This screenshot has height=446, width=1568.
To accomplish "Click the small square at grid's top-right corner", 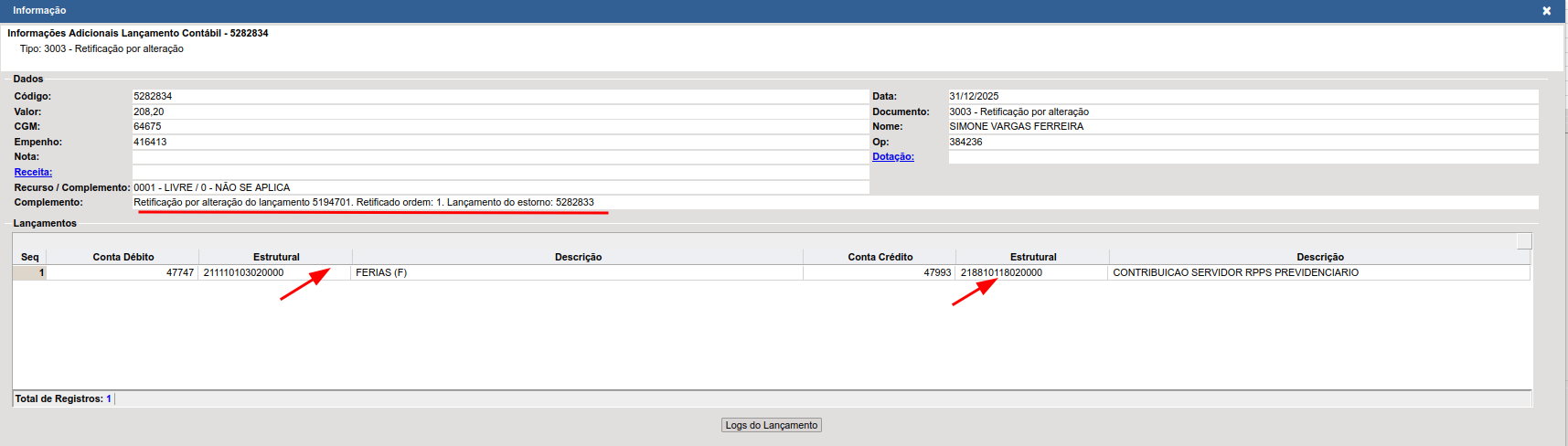I will tap(1523, 240).
